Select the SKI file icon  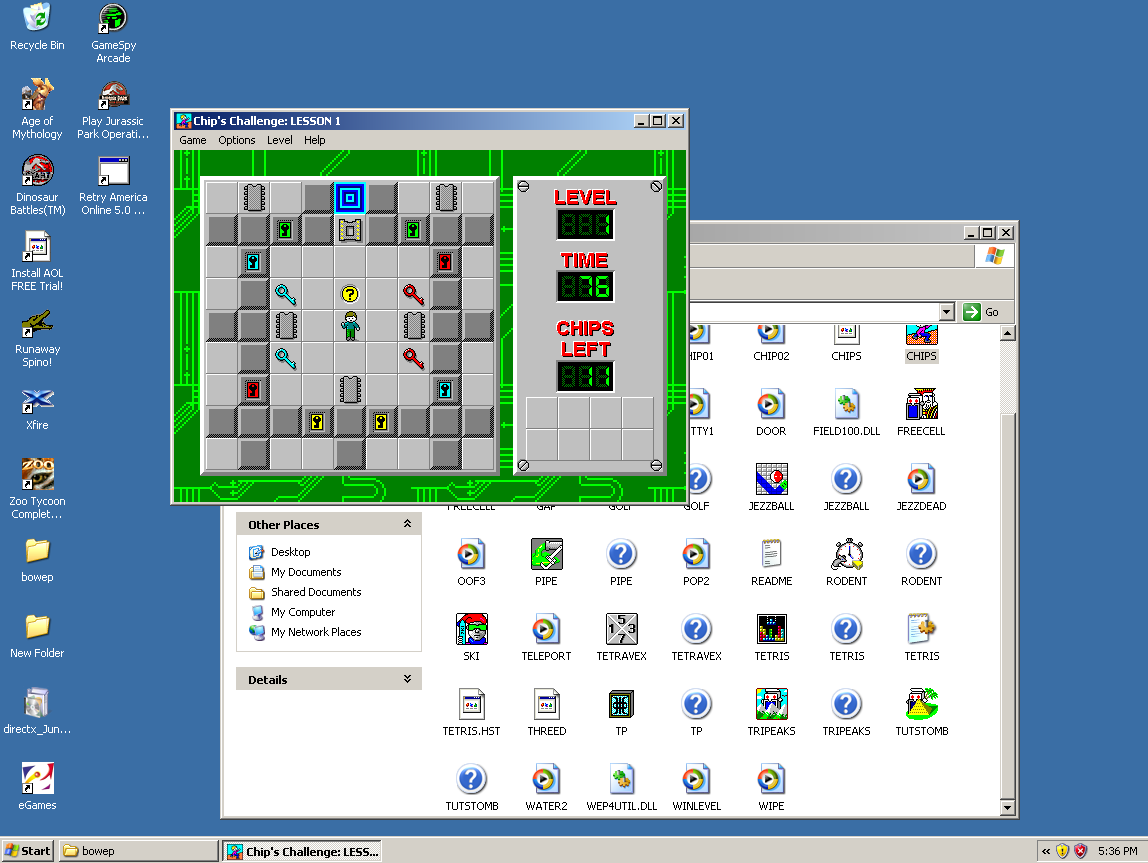tap(472, 638)
